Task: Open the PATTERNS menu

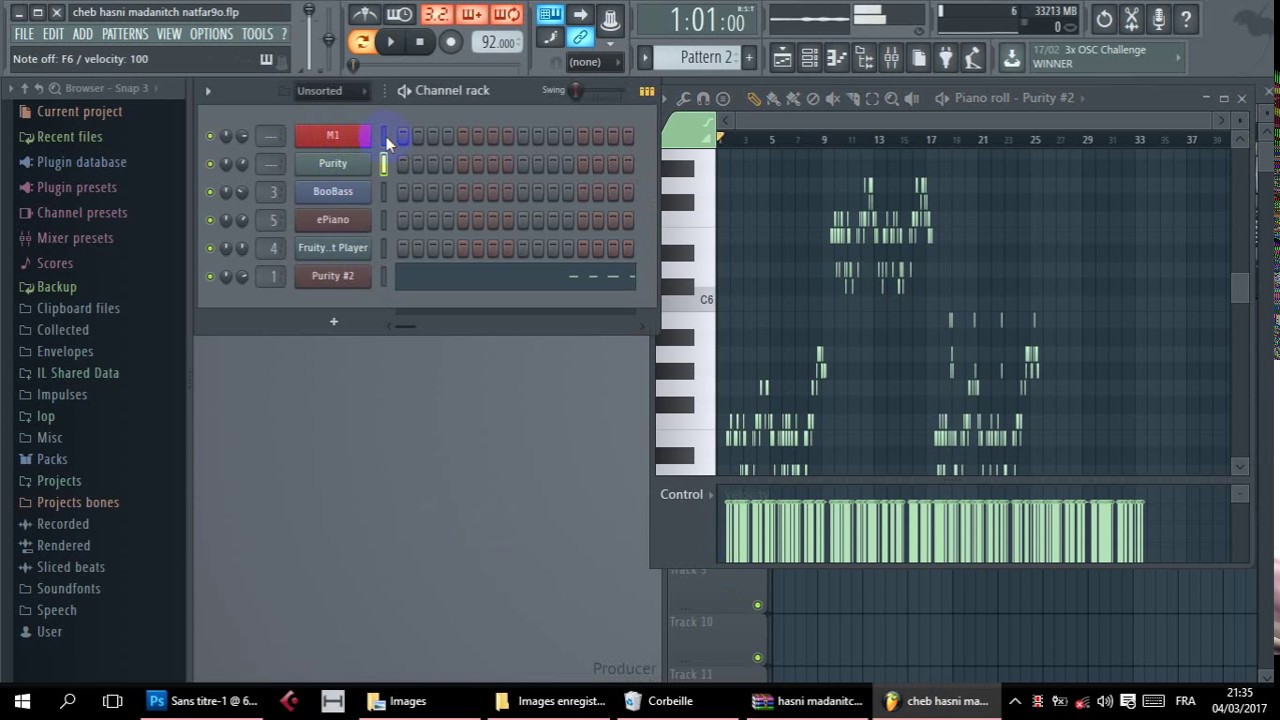Action: point(125,34)
